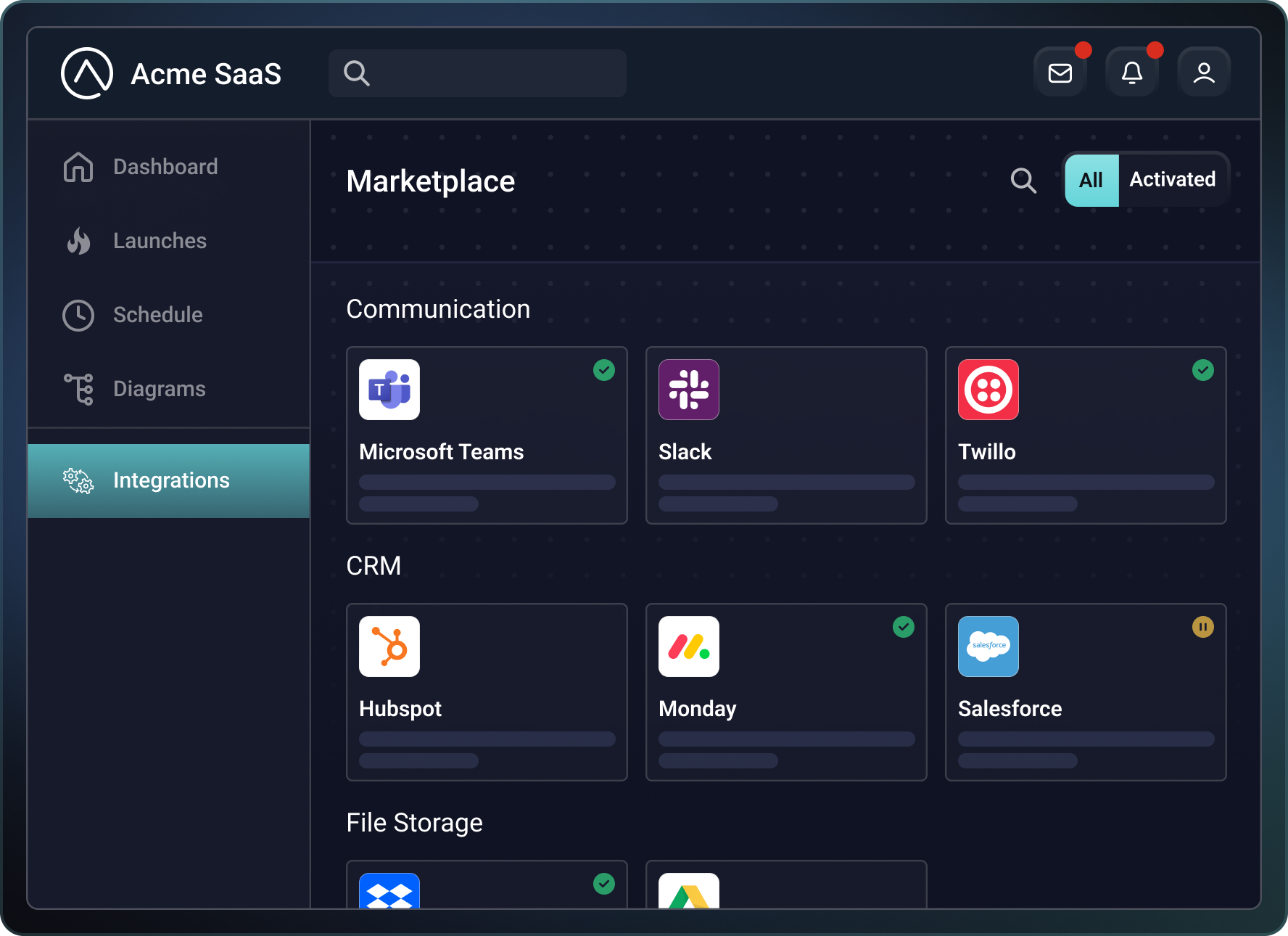Viewport: 1288px width, 936px height.
Task: Click the Salesforce cloud icon
Action: 988,646
